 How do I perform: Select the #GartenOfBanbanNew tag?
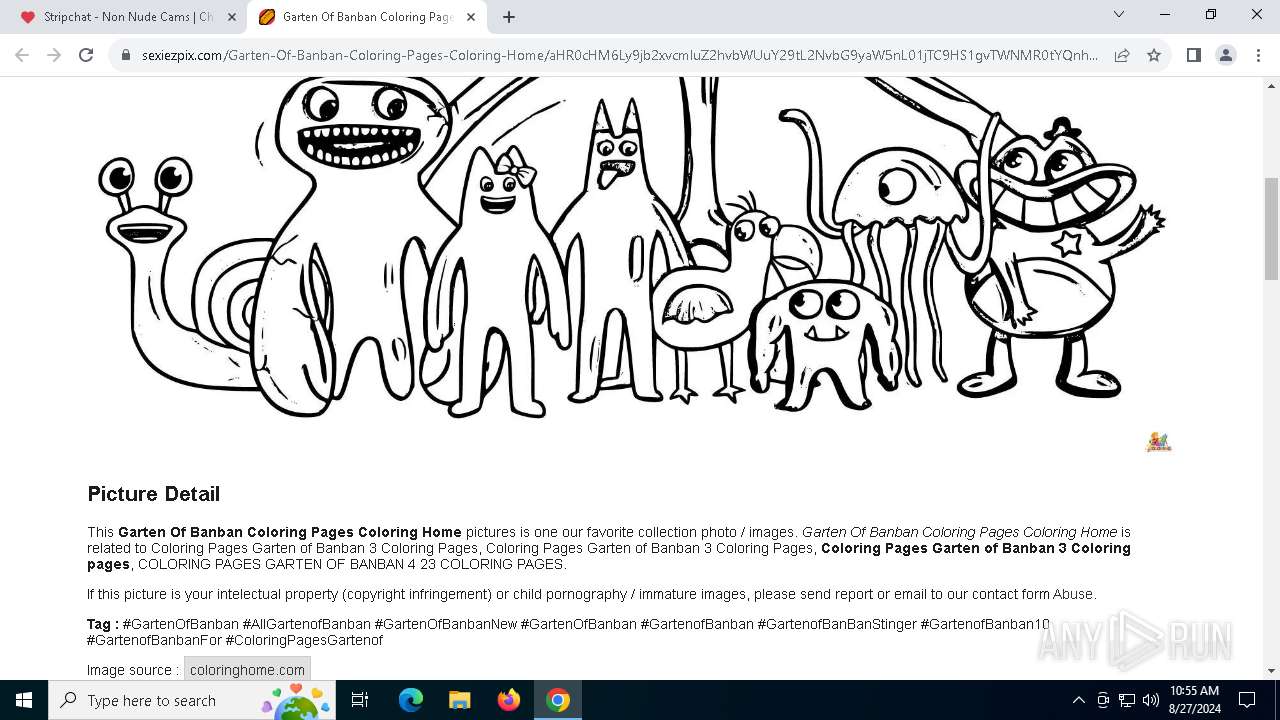(446, 624)
